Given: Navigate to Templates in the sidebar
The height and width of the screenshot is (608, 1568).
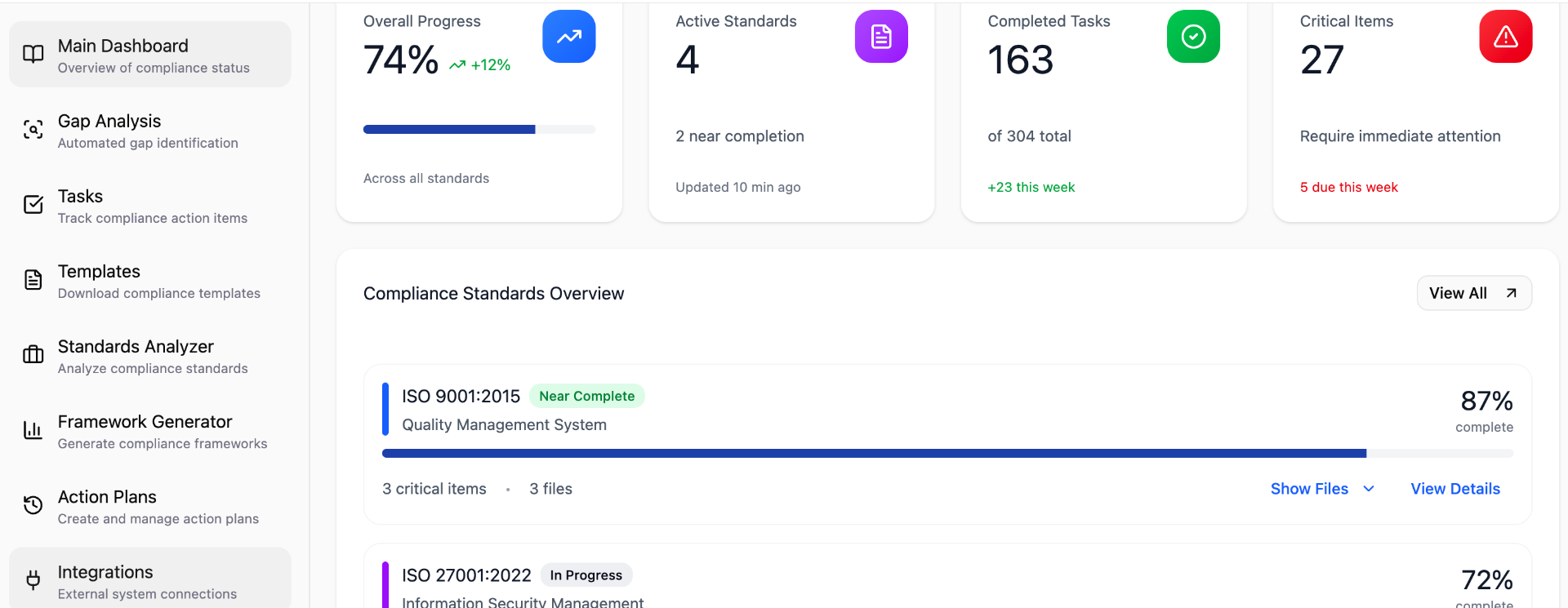Looking at the screenshot, I should point(150,280).
